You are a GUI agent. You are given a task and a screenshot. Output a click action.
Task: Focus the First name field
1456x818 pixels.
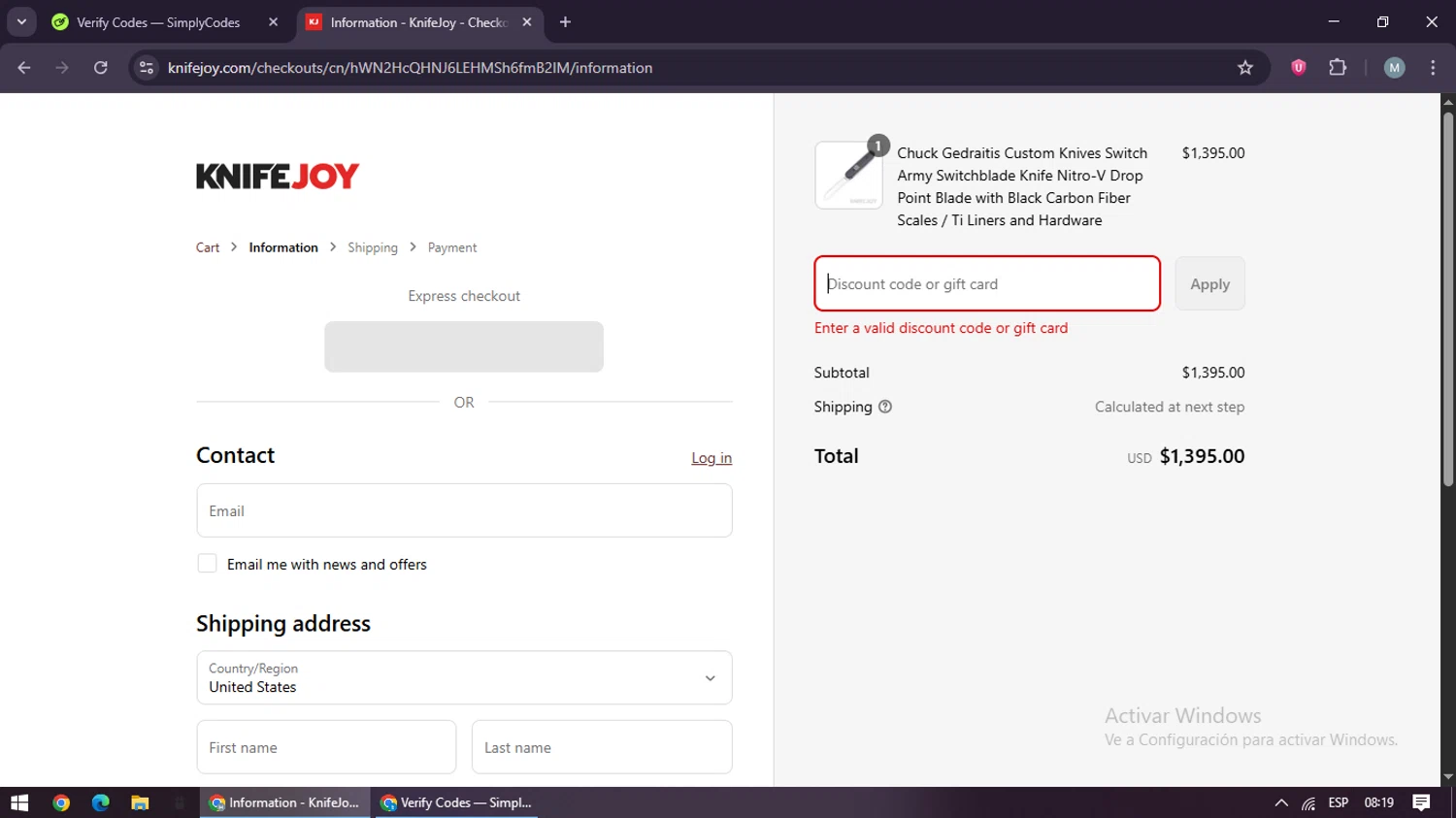(326, 747)
